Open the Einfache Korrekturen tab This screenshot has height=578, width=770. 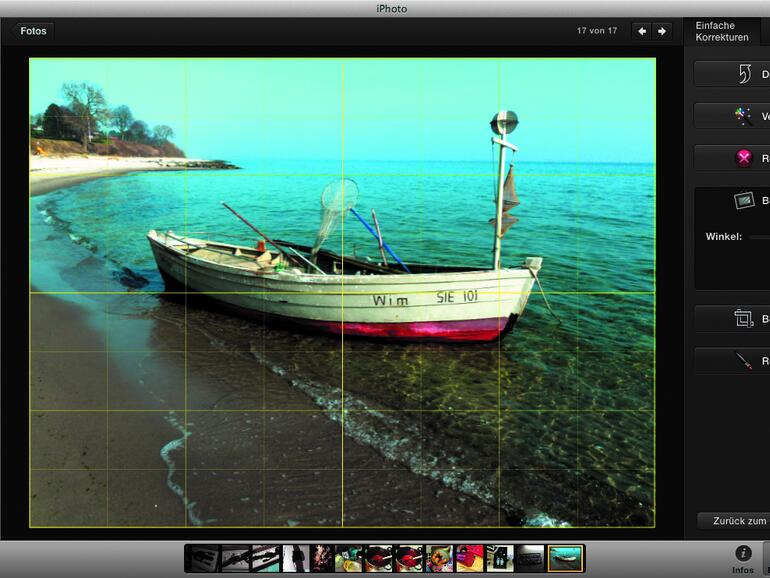722,31
